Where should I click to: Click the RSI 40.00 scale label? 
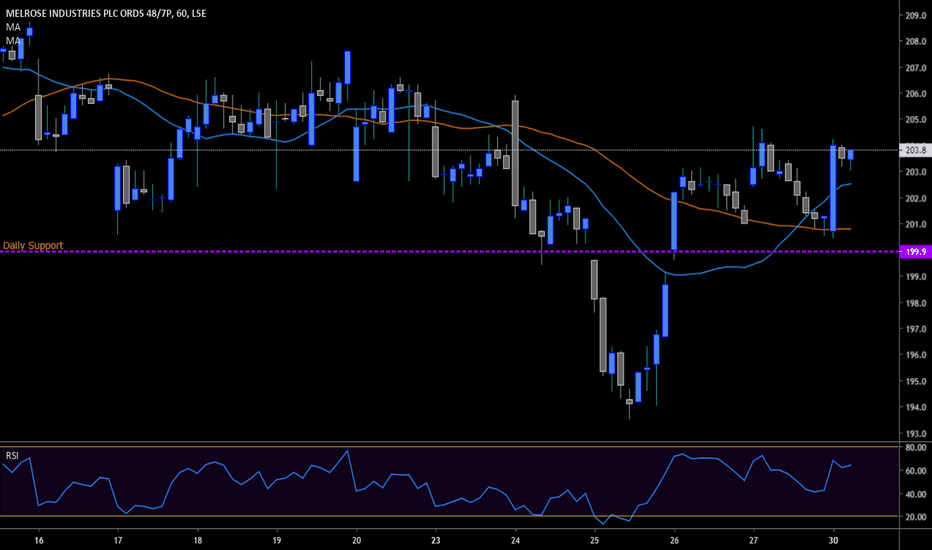click(x=915, y=494)
